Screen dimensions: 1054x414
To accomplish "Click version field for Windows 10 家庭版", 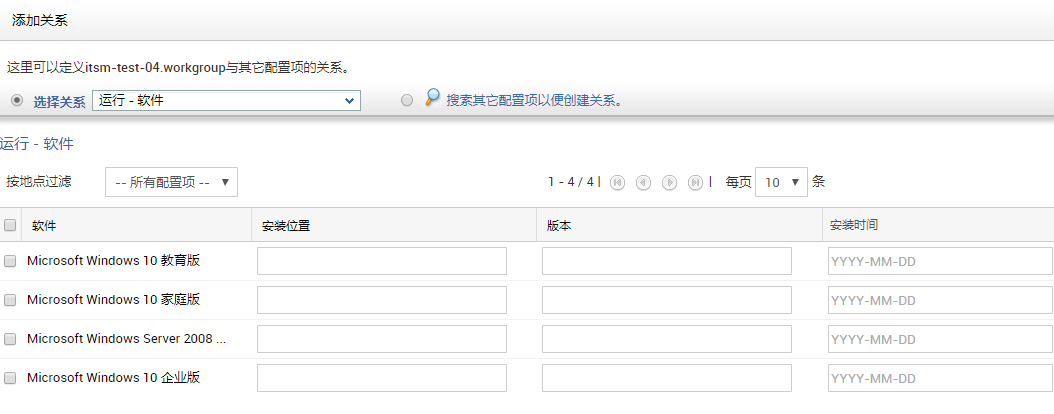I will point(667,300).
